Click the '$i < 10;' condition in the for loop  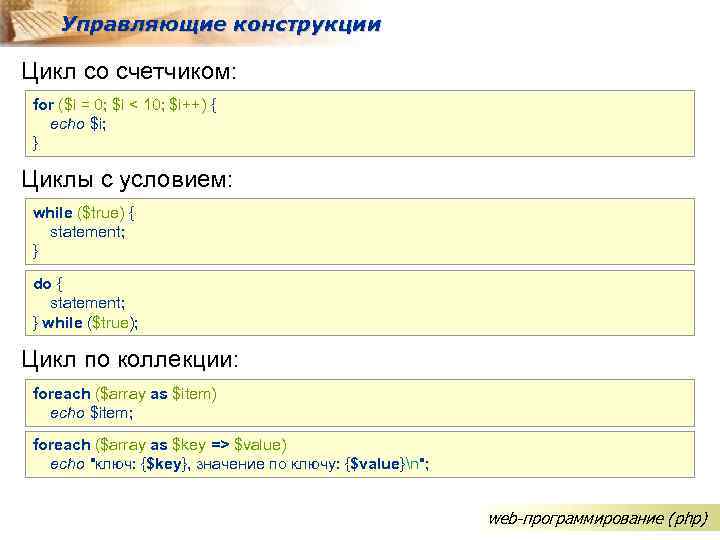tap(137, 105)
